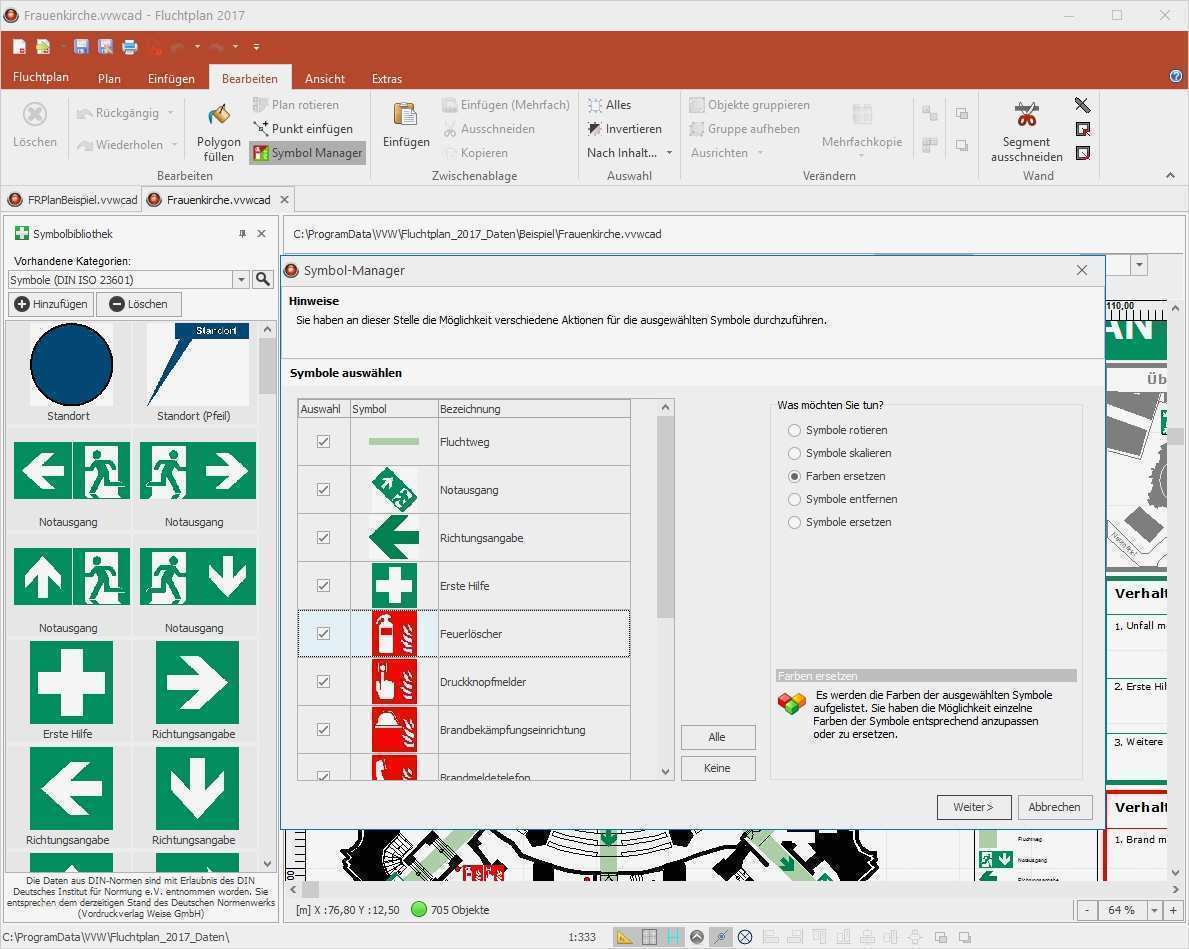The image size is (1189, 949).
Task: Select Segment ausschneiden scissors tool
Action: click(x=1026, y=114)
